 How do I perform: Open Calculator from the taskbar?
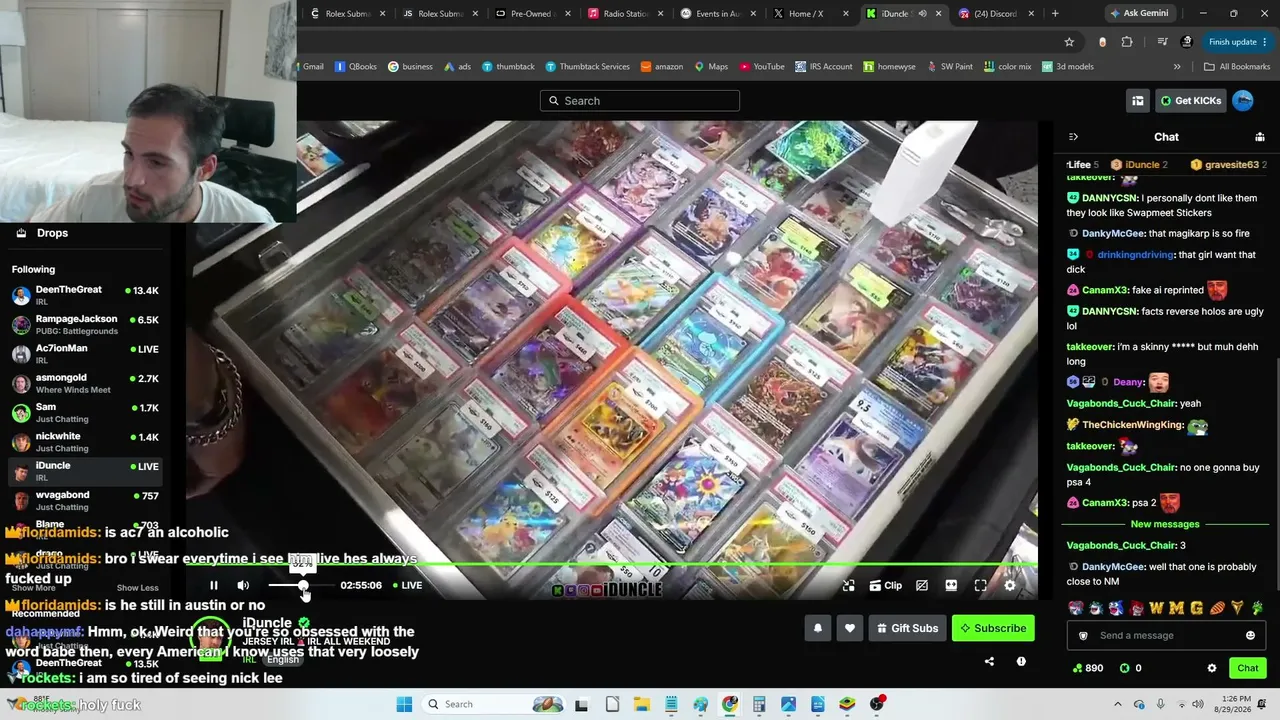click(x=759, y=704)
